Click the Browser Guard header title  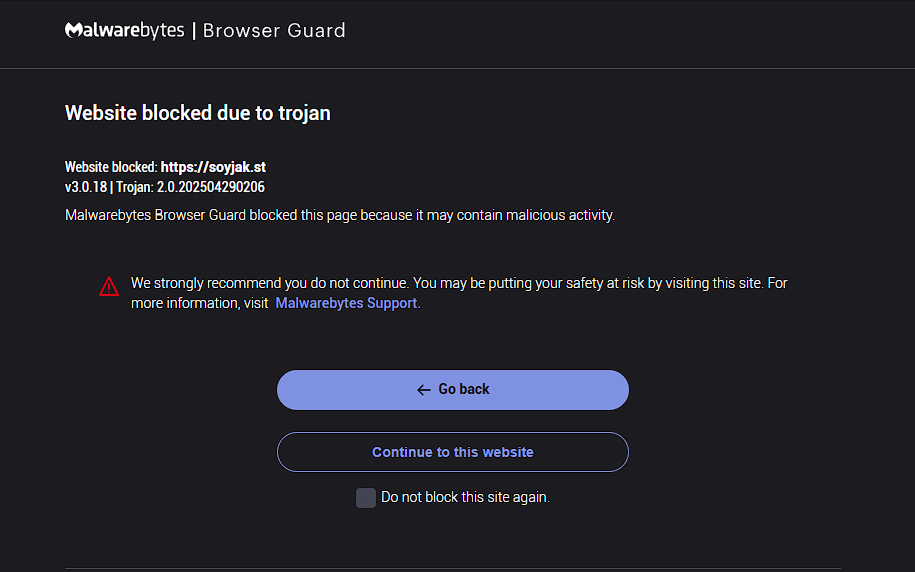tap(274, 30)
